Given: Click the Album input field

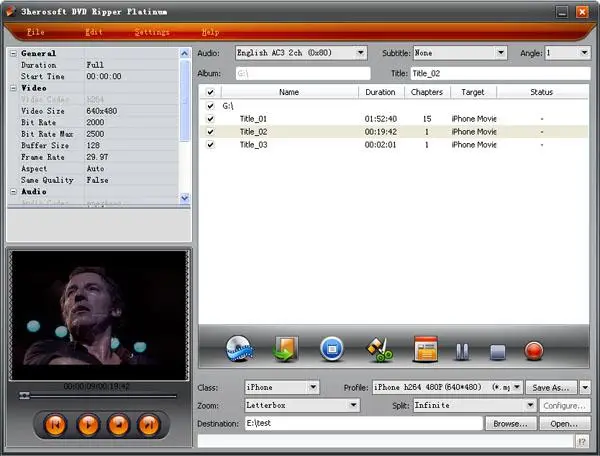Looking at the screenshot, I should click(x=303, y=73).
